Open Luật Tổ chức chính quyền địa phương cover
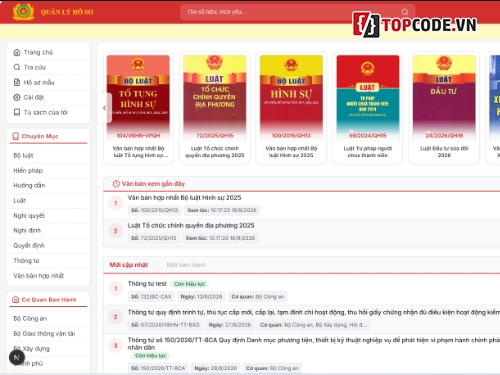This screenshot has width=500, height=375. (x=215, y=97)
